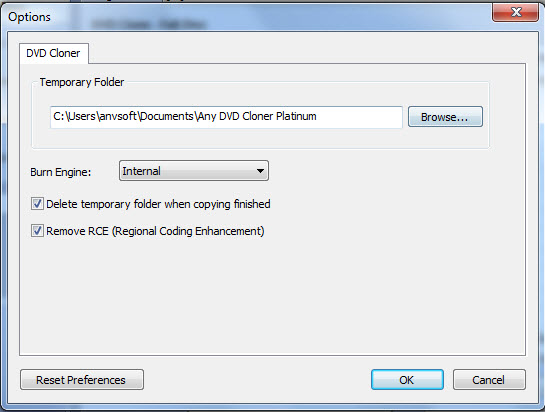The image size is (545, 412).
Task: Select the DVD Cloner tab
Action: (54, 53)
